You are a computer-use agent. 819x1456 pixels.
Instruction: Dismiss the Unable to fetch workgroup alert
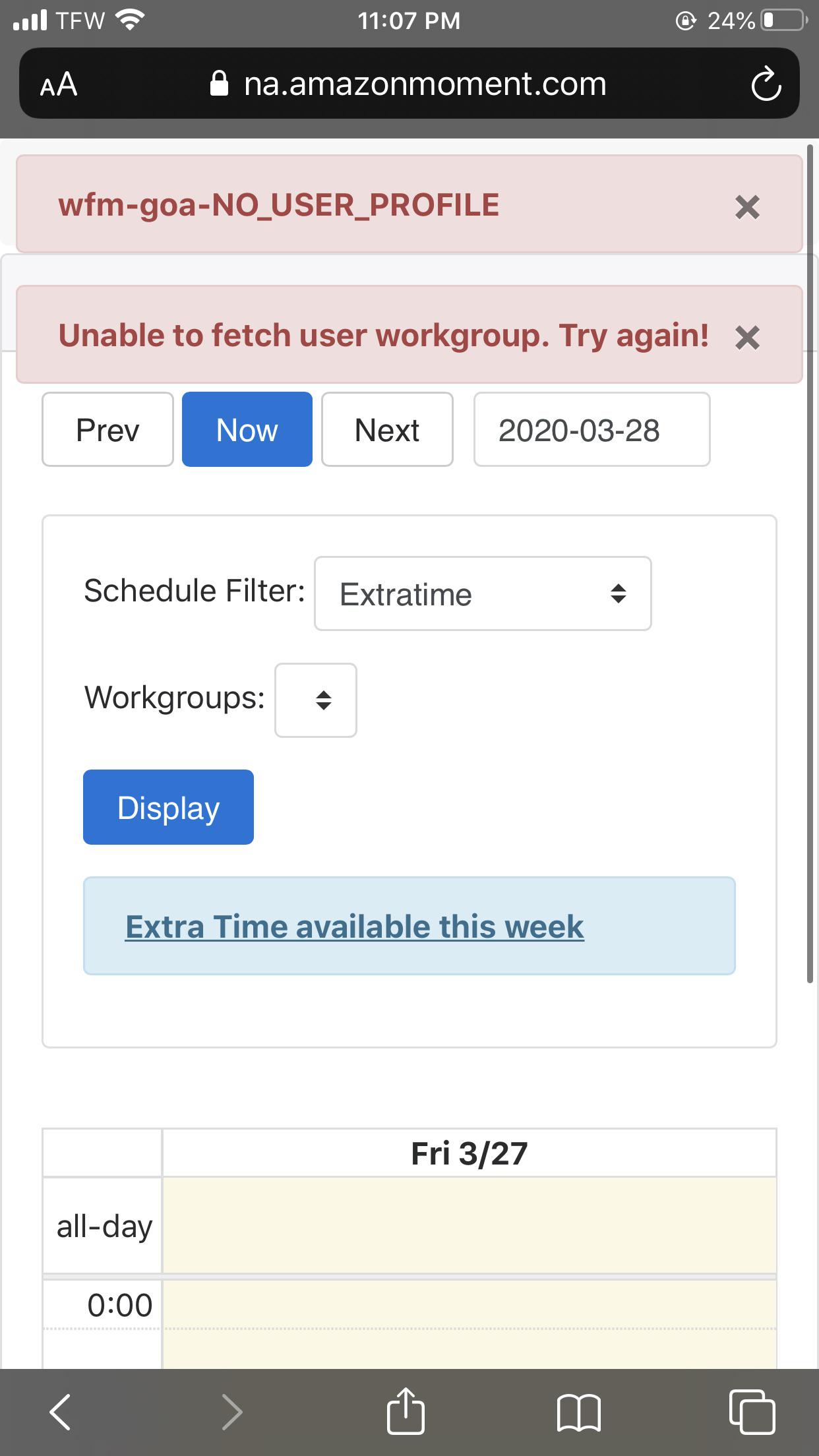coord(748,338)
